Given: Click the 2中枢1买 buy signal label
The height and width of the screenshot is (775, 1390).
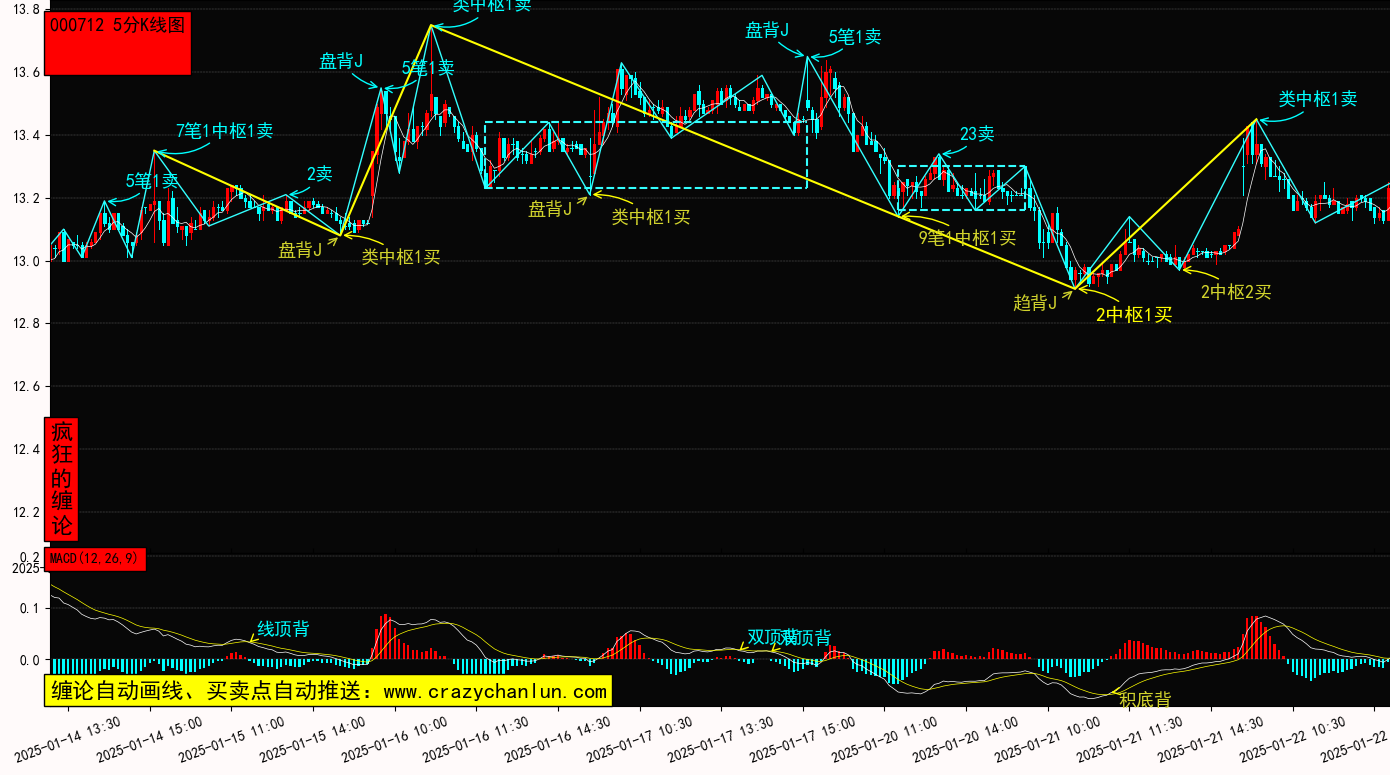Looking at the screenshot, I should tap(1133, 315).
